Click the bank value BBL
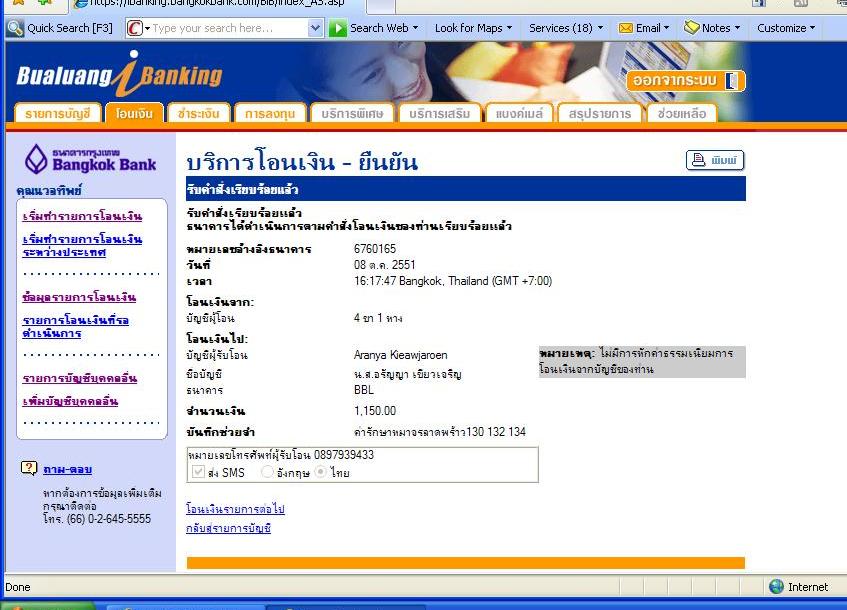 coord(364,390)
